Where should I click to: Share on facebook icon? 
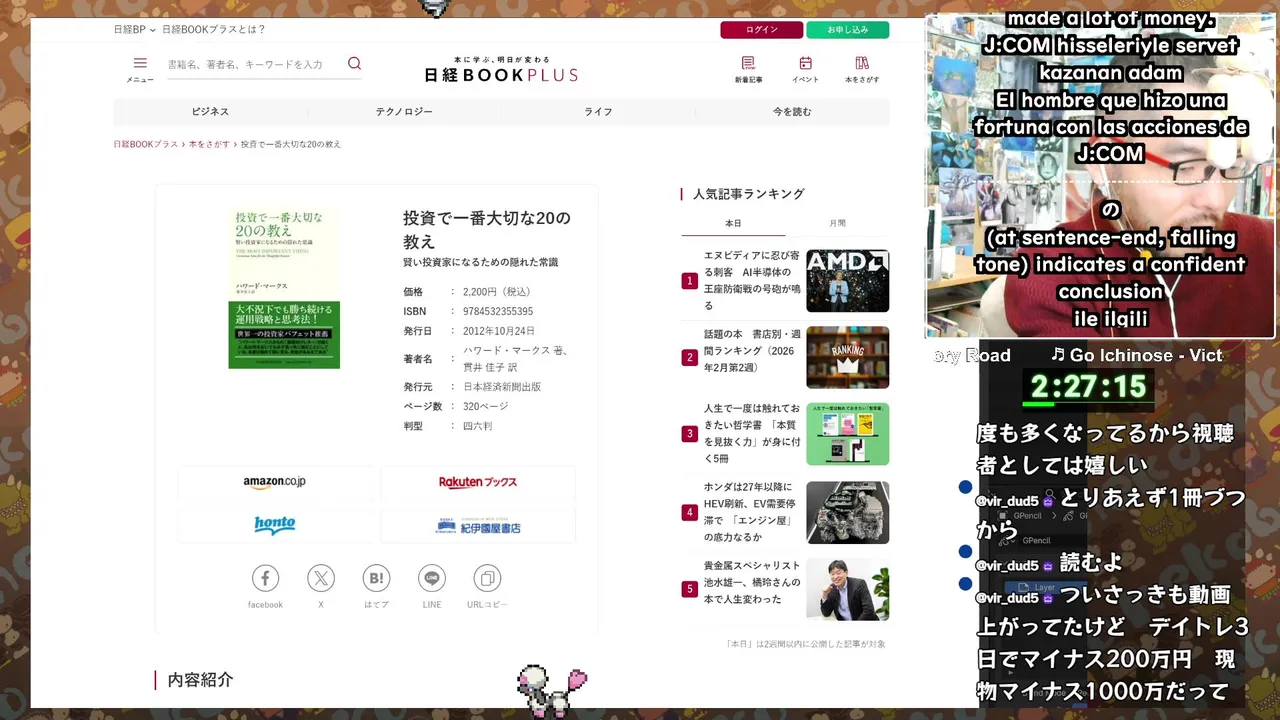tap(265, 578)
